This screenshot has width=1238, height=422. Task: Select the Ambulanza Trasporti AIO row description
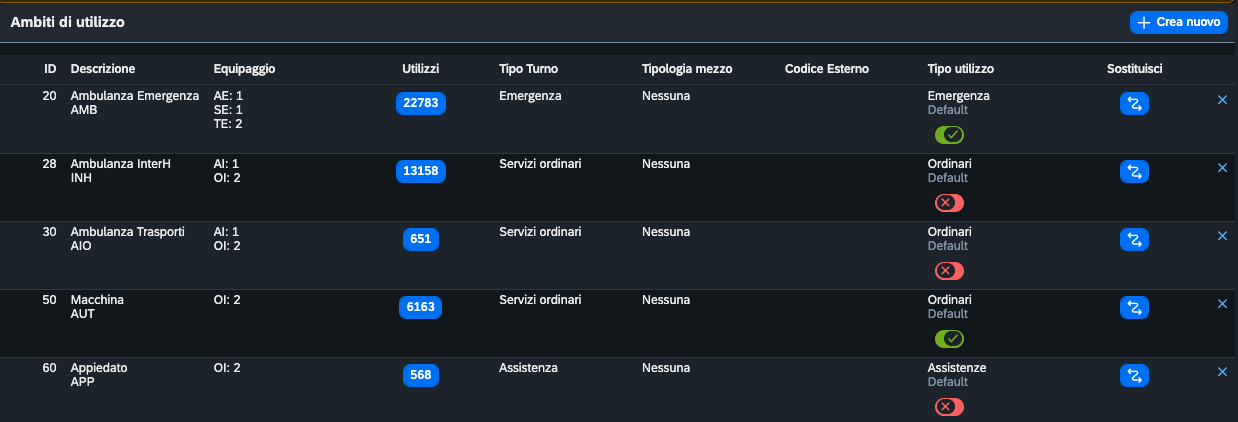point(127,239)
